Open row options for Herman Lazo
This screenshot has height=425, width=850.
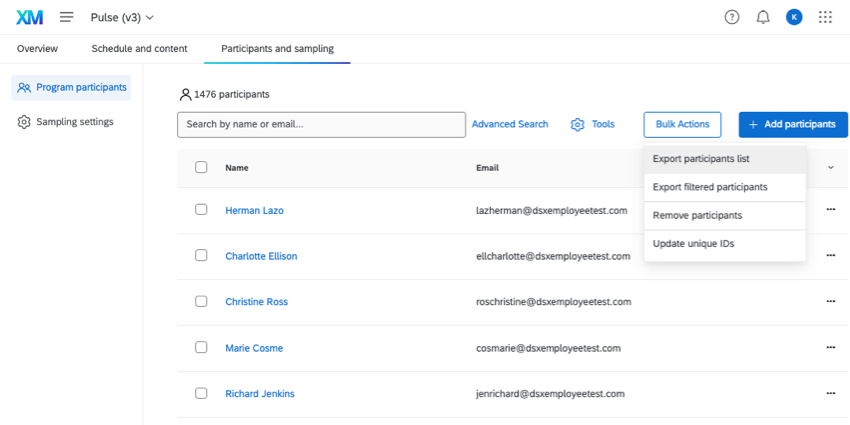pyautogui.click(x=830, y=210)
